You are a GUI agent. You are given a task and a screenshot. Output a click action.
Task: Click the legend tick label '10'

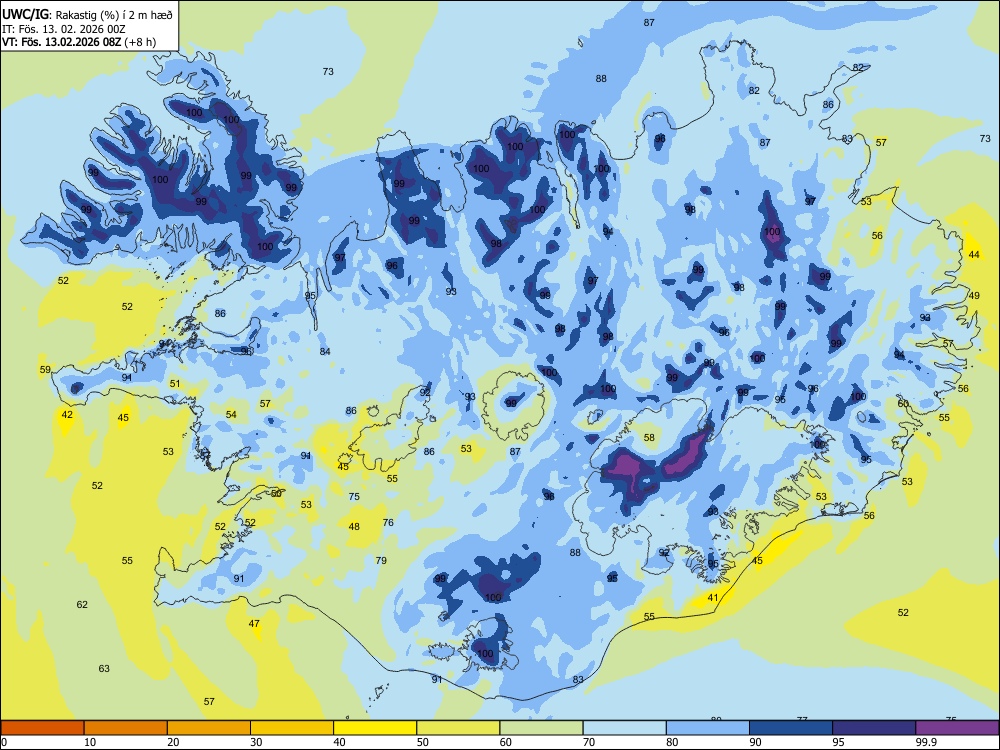tap(90, 742)
